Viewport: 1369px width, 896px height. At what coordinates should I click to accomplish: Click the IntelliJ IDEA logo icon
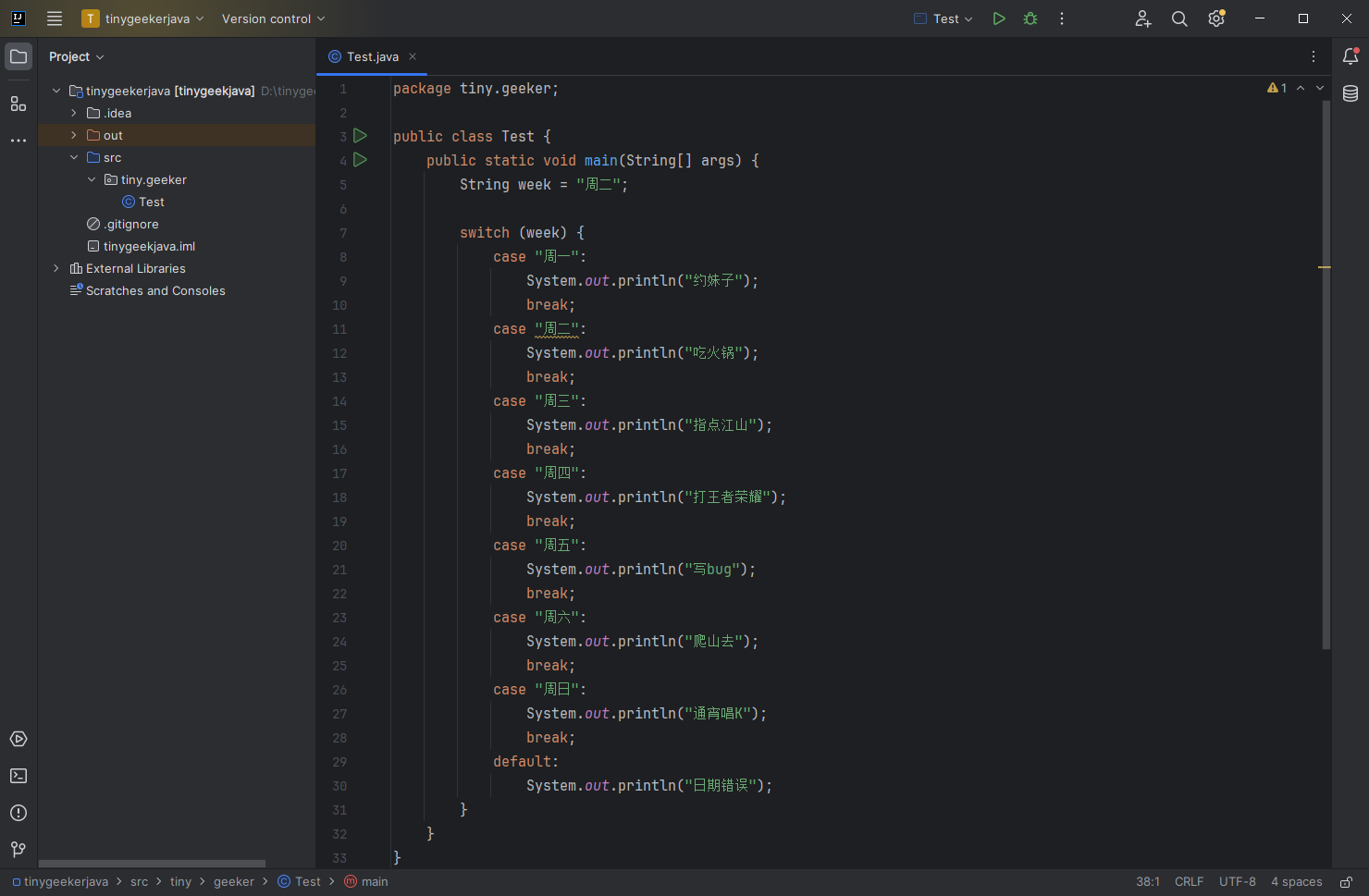click(18, 18)
